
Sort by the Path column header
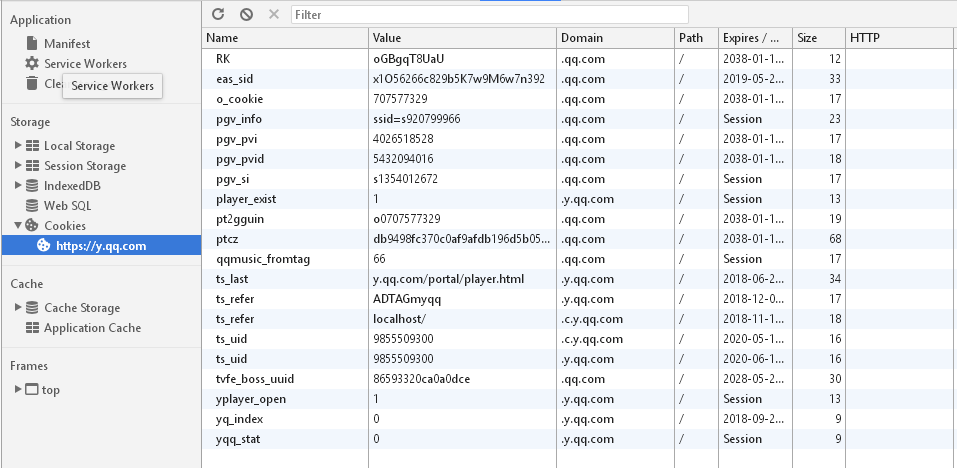click(696, 38)
